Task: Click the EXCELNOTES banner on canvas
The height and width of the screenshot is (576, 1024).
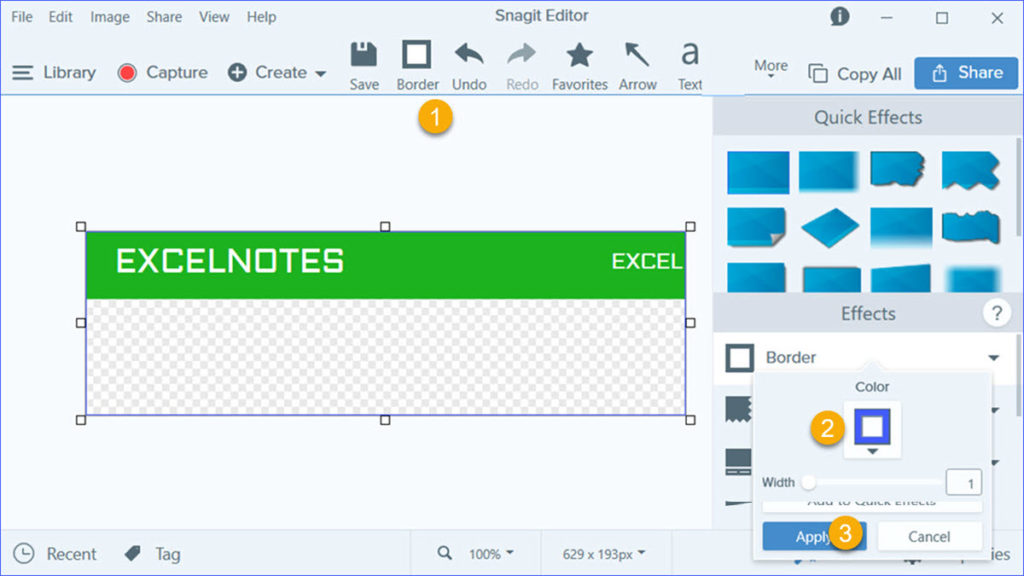Action: click(385, 265)
